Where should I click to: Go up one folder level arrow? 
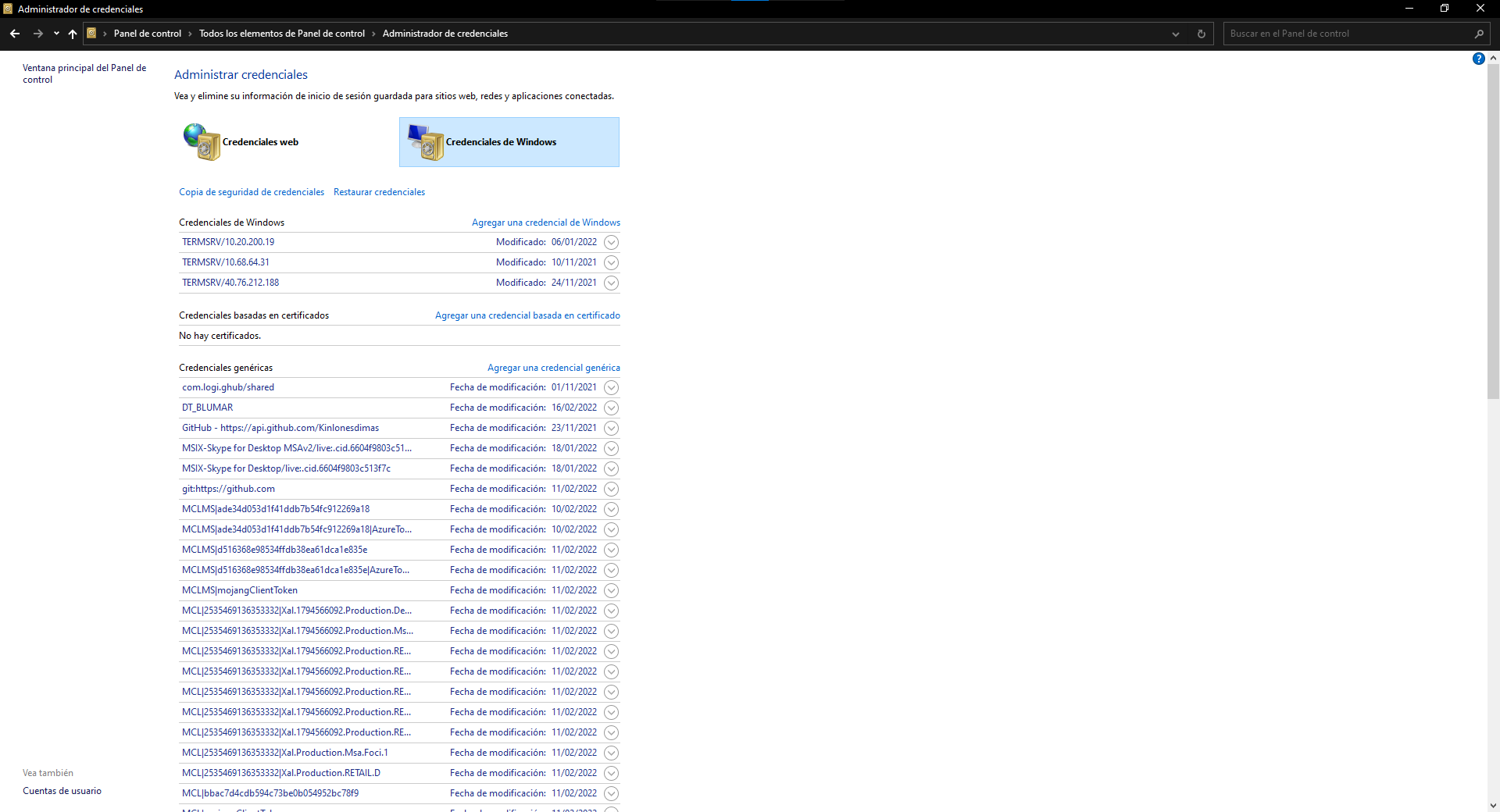(73, 34)
